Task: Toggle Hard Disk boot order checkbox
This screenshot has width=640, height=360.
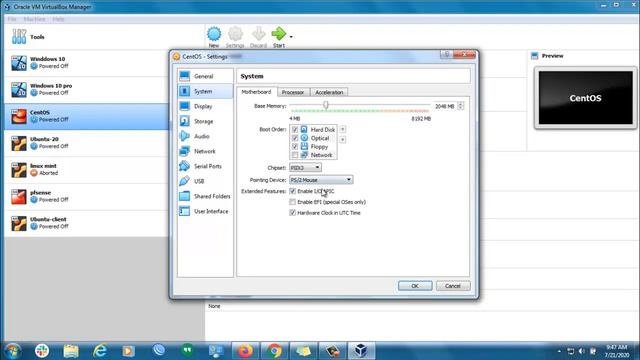Action: (x=295, y=129)
